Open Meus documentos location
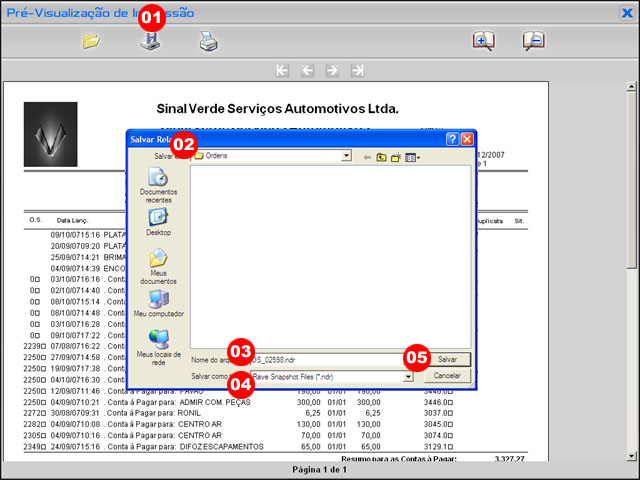Screen dimensions: 640x480 point(158,265)
